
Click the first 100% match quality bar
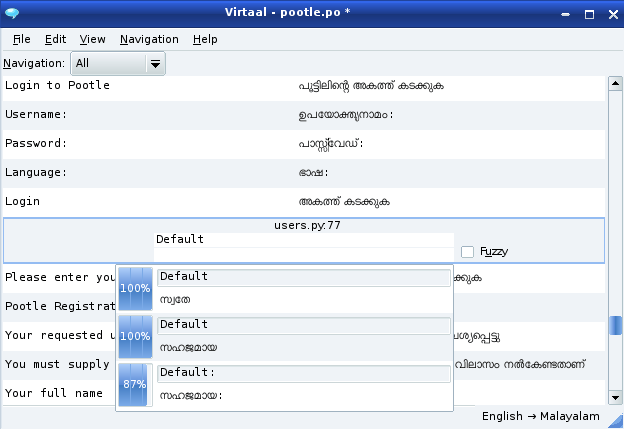pos(135,289)
